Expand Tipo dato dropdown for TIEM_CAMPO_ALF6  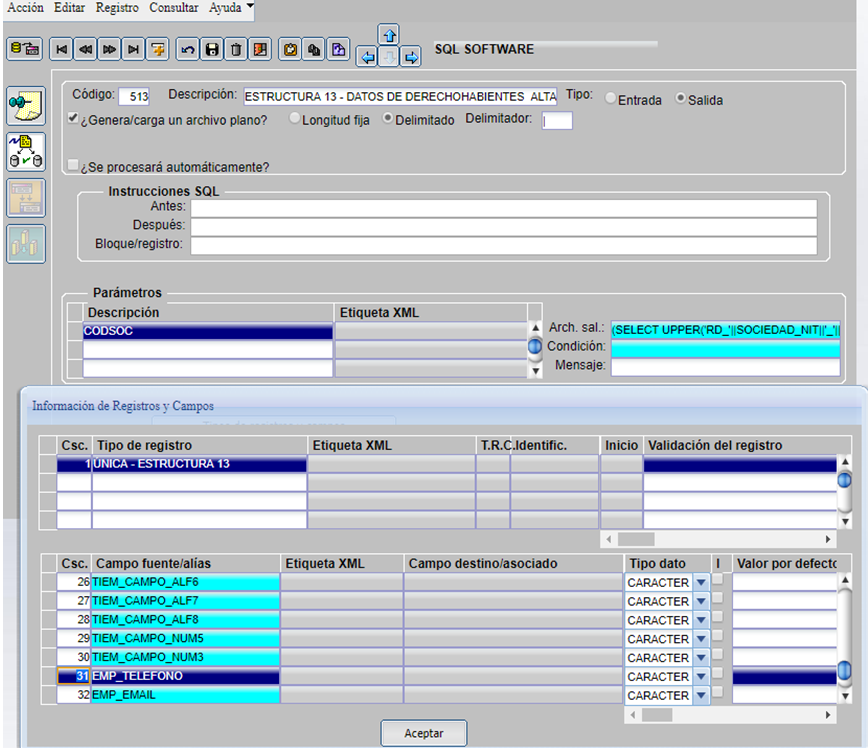[701, 582]
